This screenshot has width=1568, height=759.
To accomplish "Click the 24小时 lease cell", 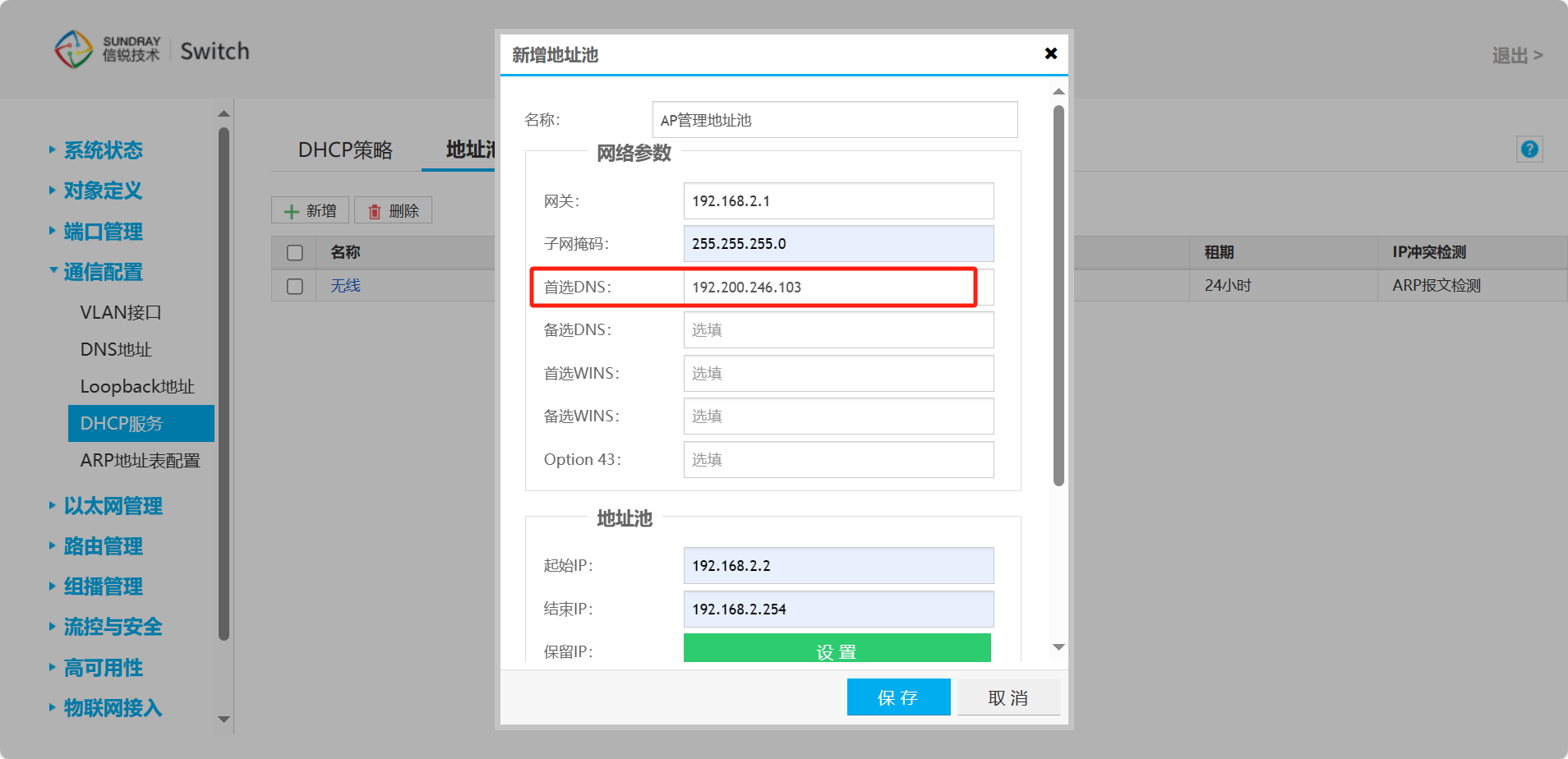I will (x=1228, y=285).
